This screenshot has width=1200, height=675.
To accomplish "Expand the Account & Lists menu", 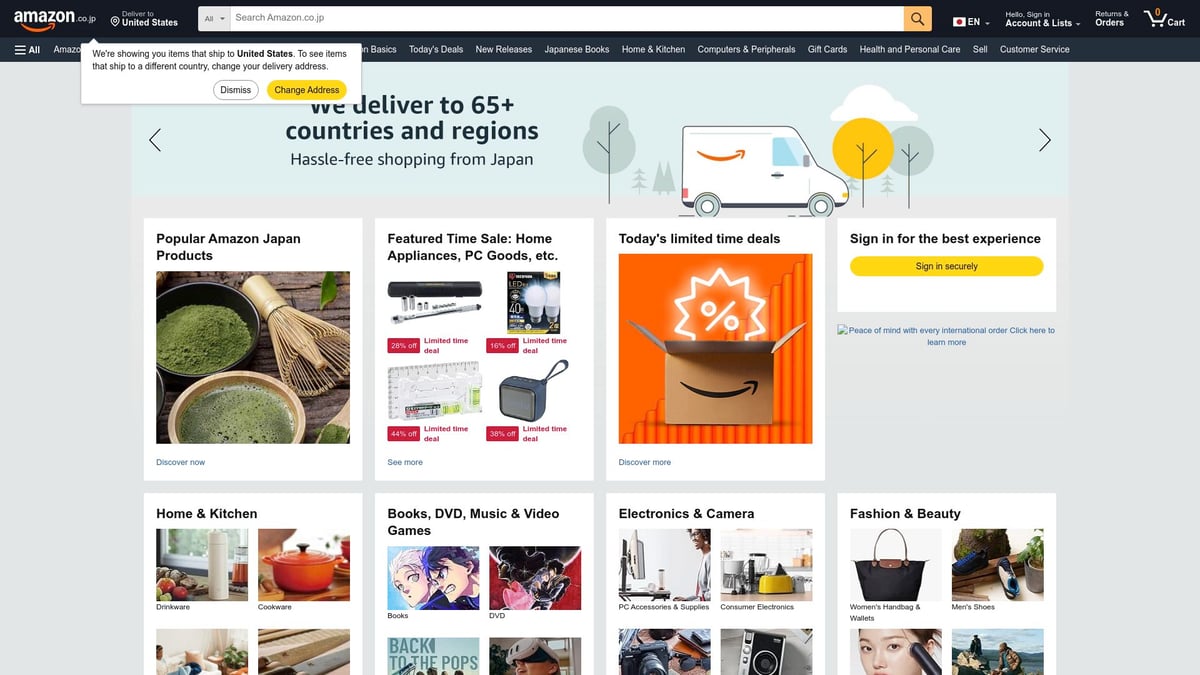I will click(1042, 19).
